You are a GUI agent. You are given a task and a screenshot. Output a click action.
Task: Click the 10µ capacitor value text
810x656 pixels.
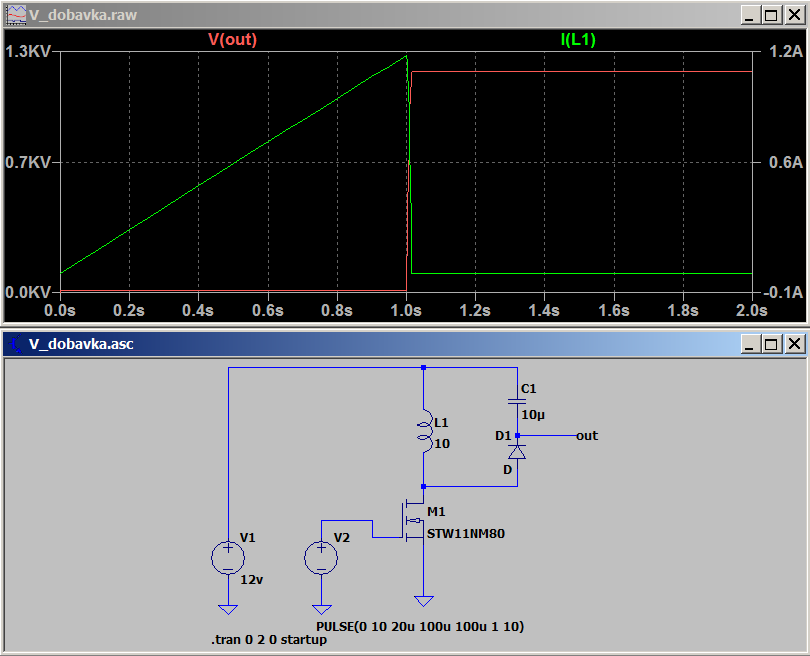pos(532,414)
